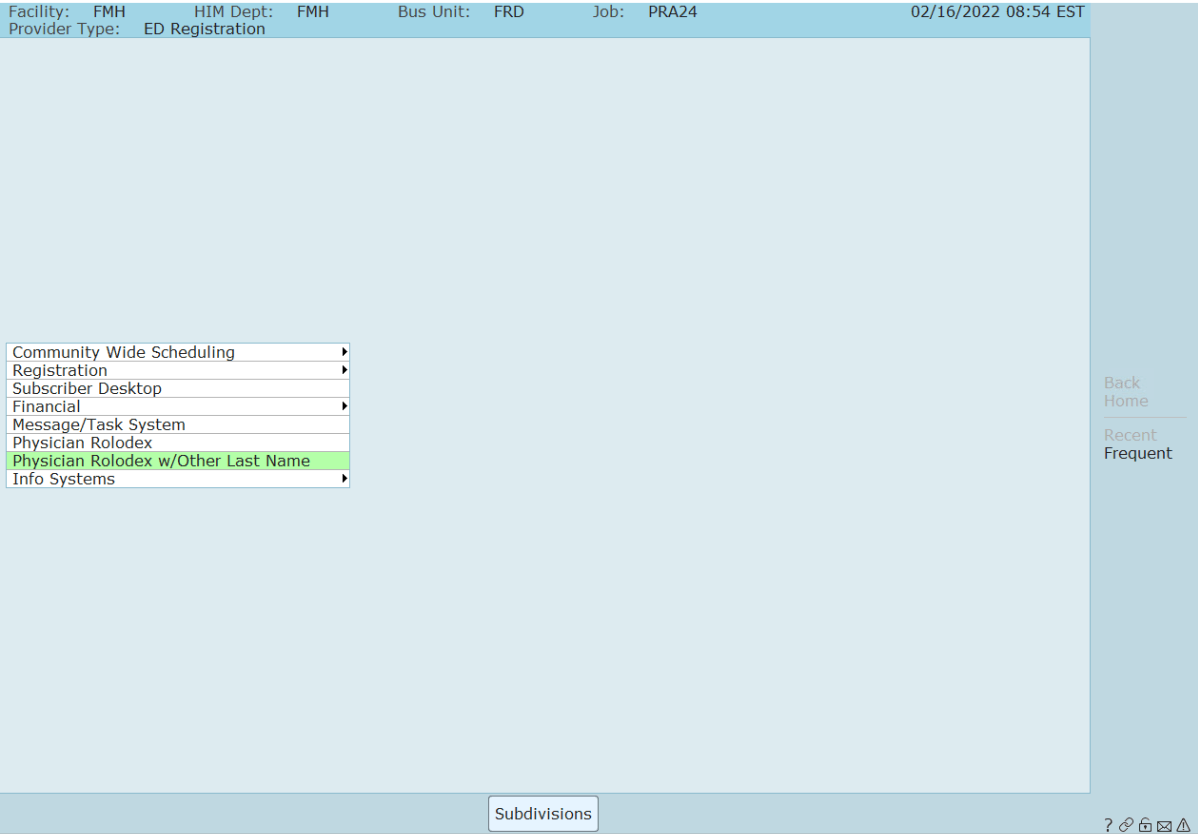Screen dimensions: 1198x834
Task: Click the Back link in sidebar
Action: 1122,383
